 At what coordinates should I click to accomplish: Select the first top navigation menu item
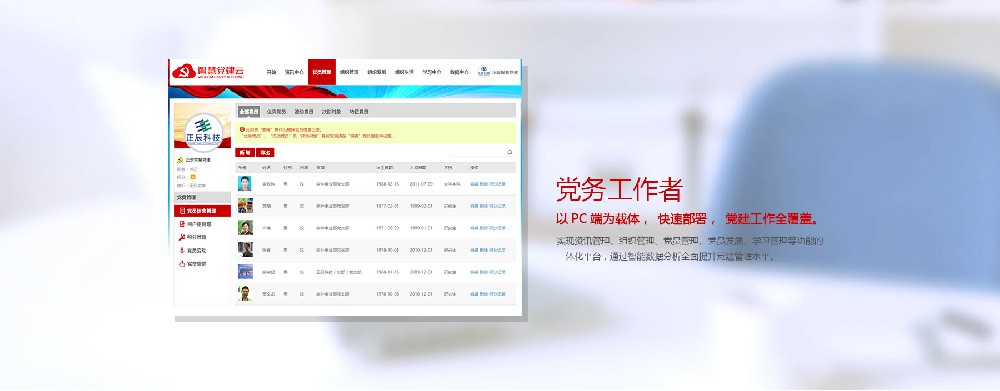272,72
